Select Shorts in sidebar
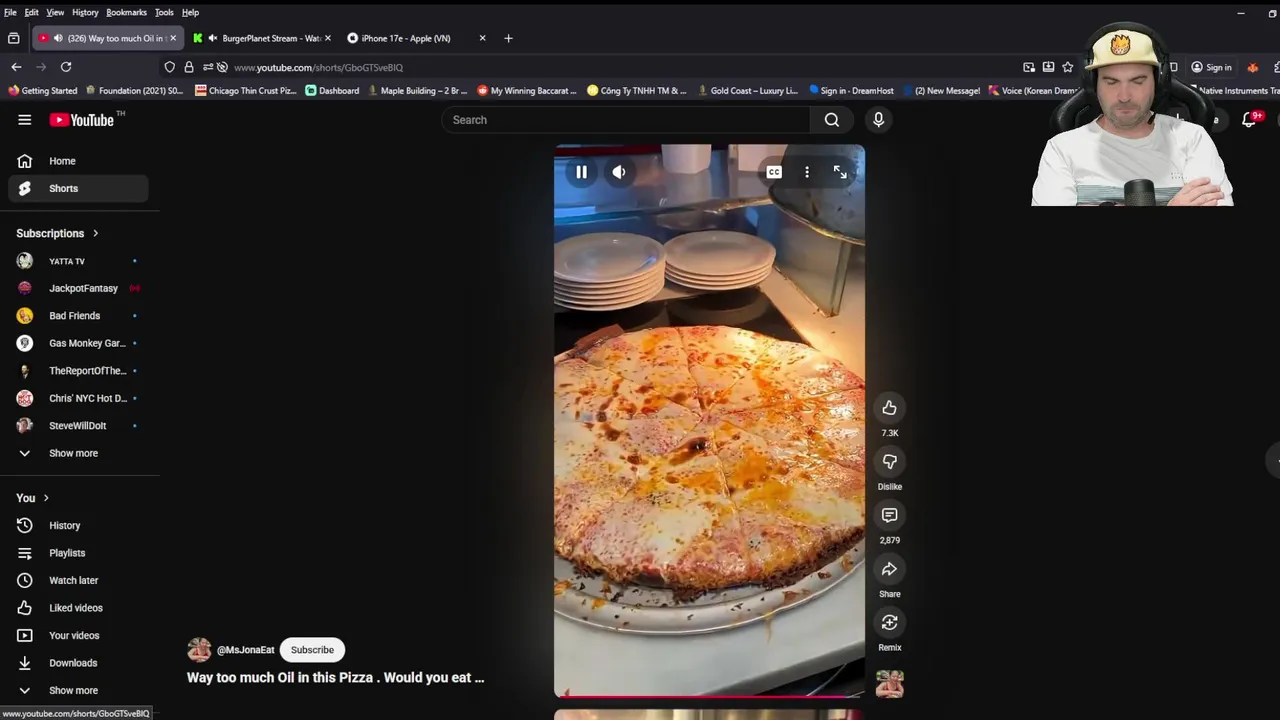This screenshot has width=1280, height=720. coord(78,188)
